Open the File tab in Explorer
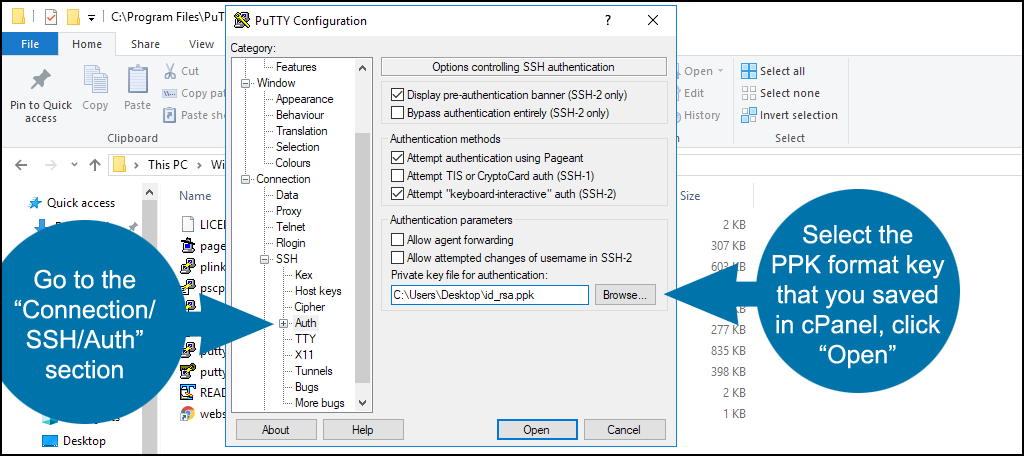This screenshot has width=1024, height=456. 30,44
